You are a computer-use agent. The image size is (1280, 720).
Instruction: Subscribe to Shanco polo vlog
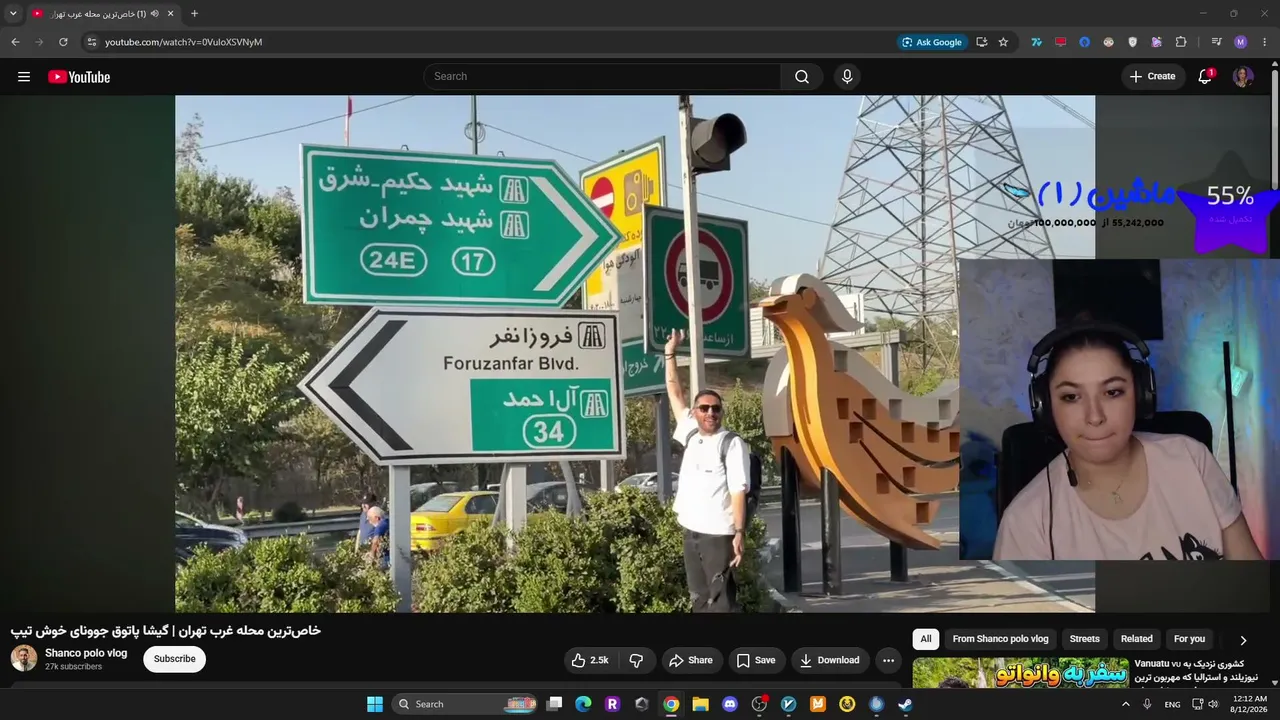(175, 659)
